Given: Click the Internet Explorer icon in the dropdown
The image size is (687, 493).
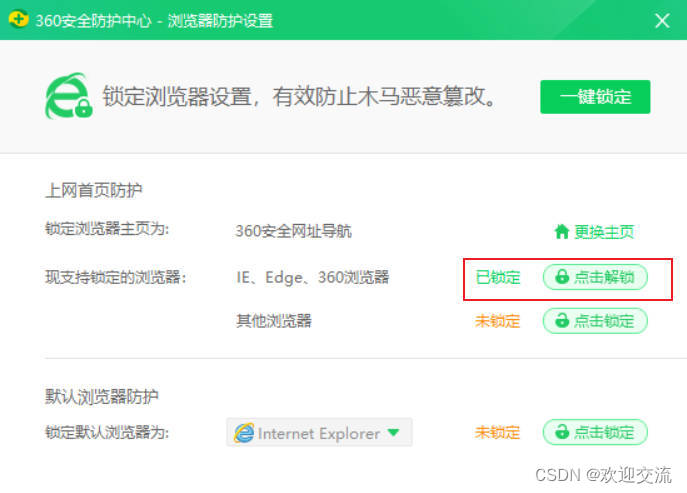Looking at the screenshot, I should (244, 433).
